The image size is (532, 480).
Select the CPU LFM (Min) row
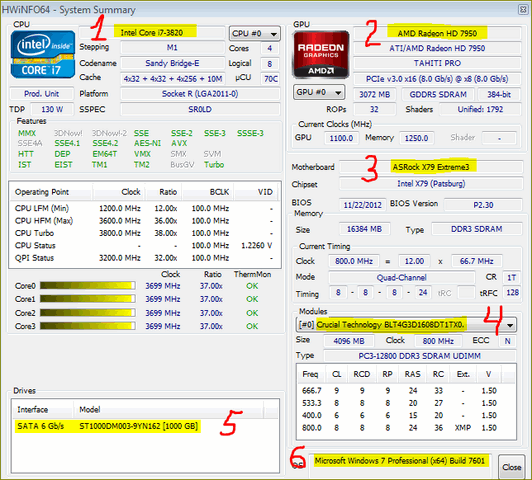pyautogui.click(x=145, y=208)
